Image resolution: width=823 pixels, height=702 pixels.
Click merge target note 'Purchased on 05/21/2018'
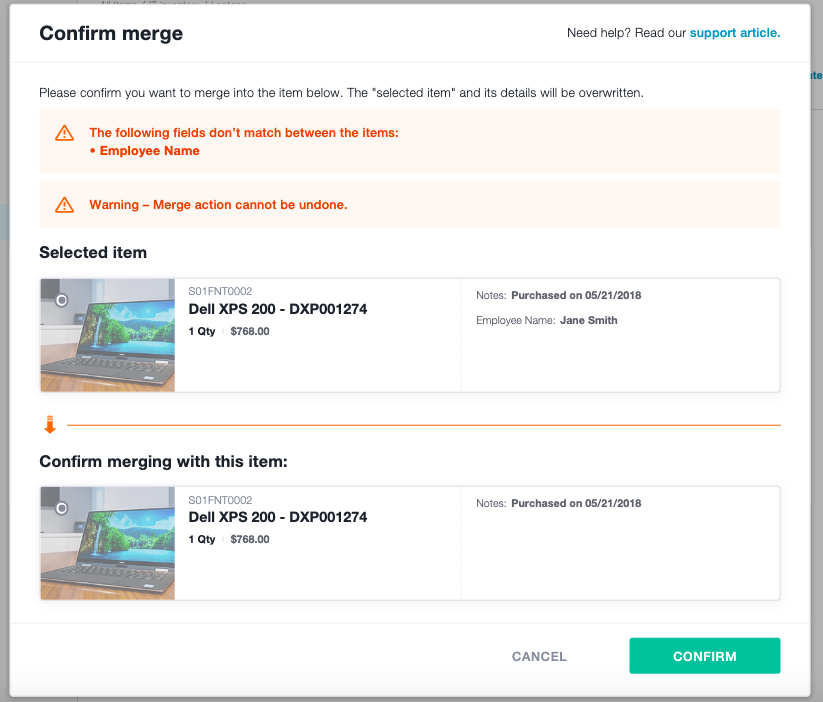(576, 503)
